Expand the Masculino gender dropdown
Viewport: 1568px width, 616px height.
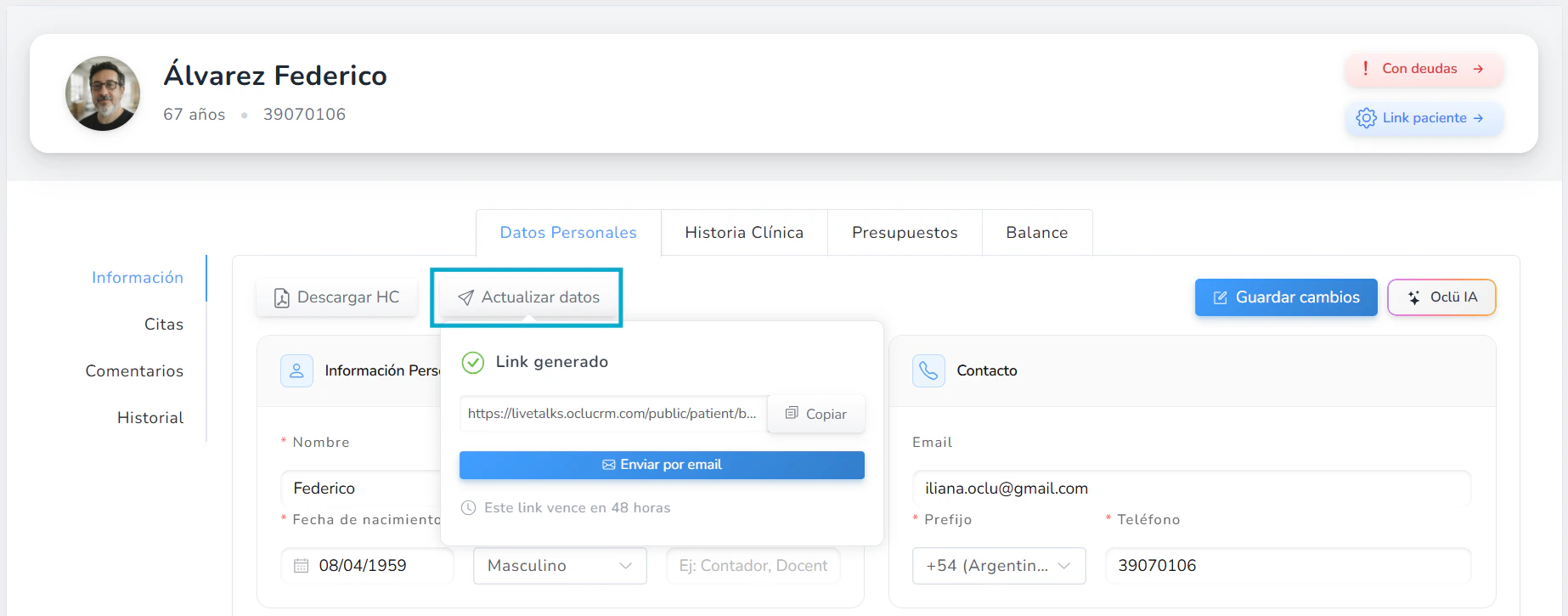pyautogui.click(x=560, y=566)
